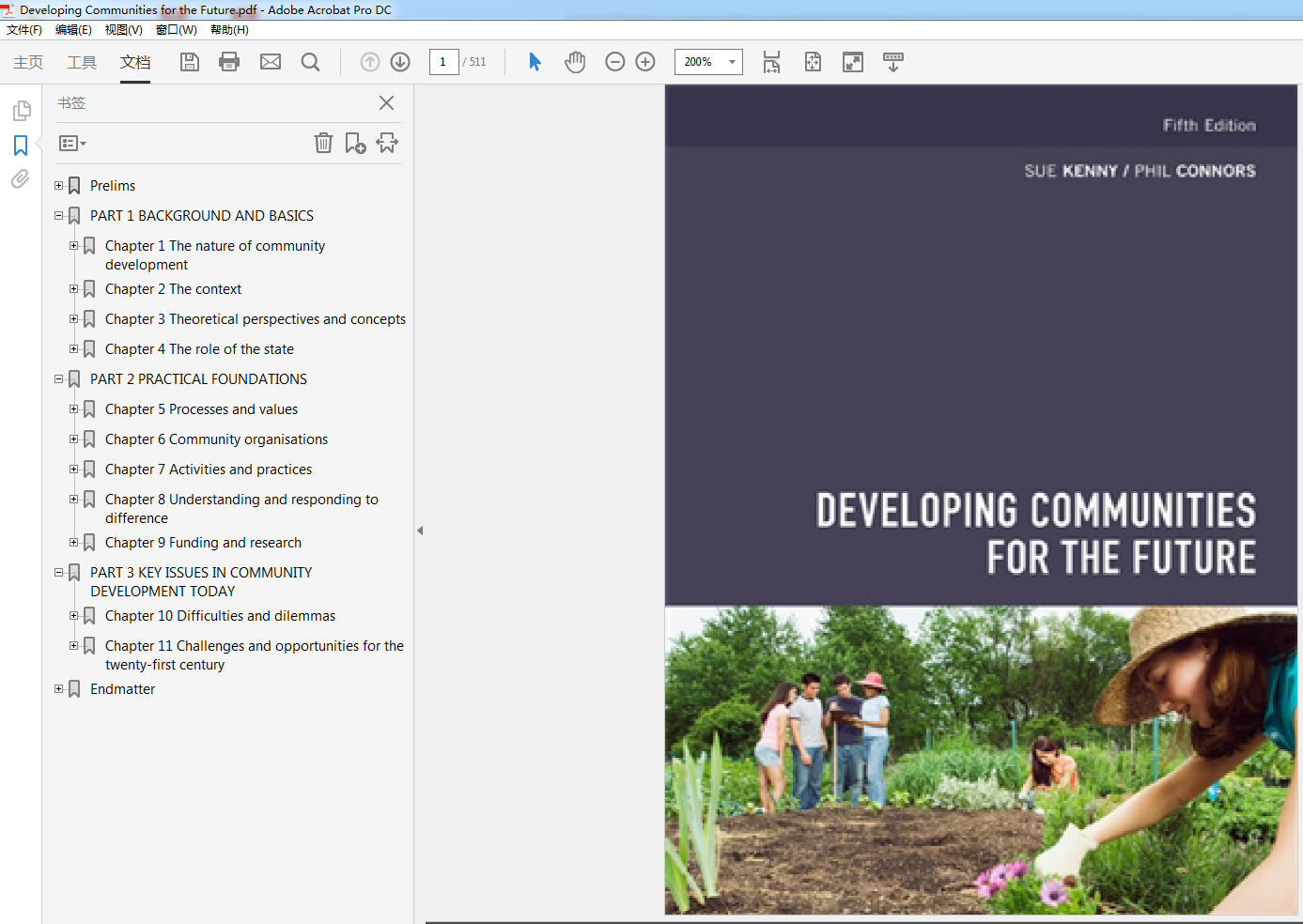
Task: Delete selected bookmark with trash icon
Action: (323, 143)
